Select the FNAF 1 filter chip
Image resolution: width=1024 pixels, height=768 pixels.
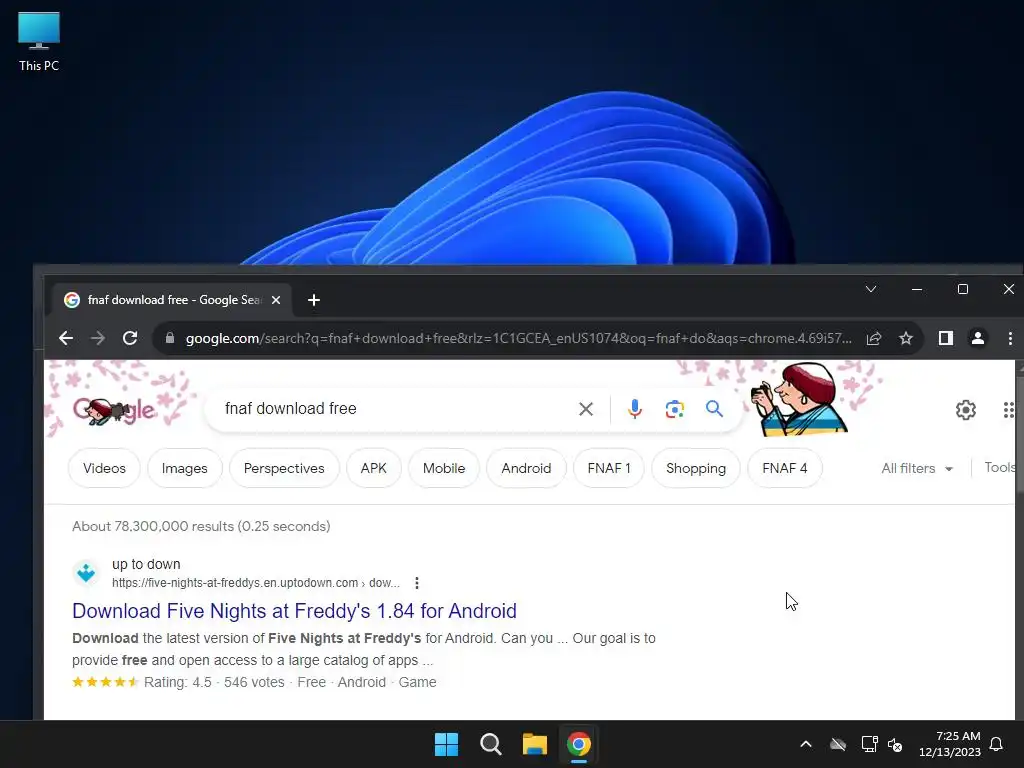click(x=609, y=468)
